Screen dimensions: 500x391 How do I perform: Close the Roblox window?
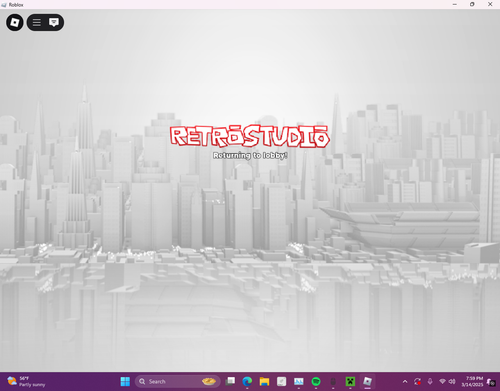490,4
